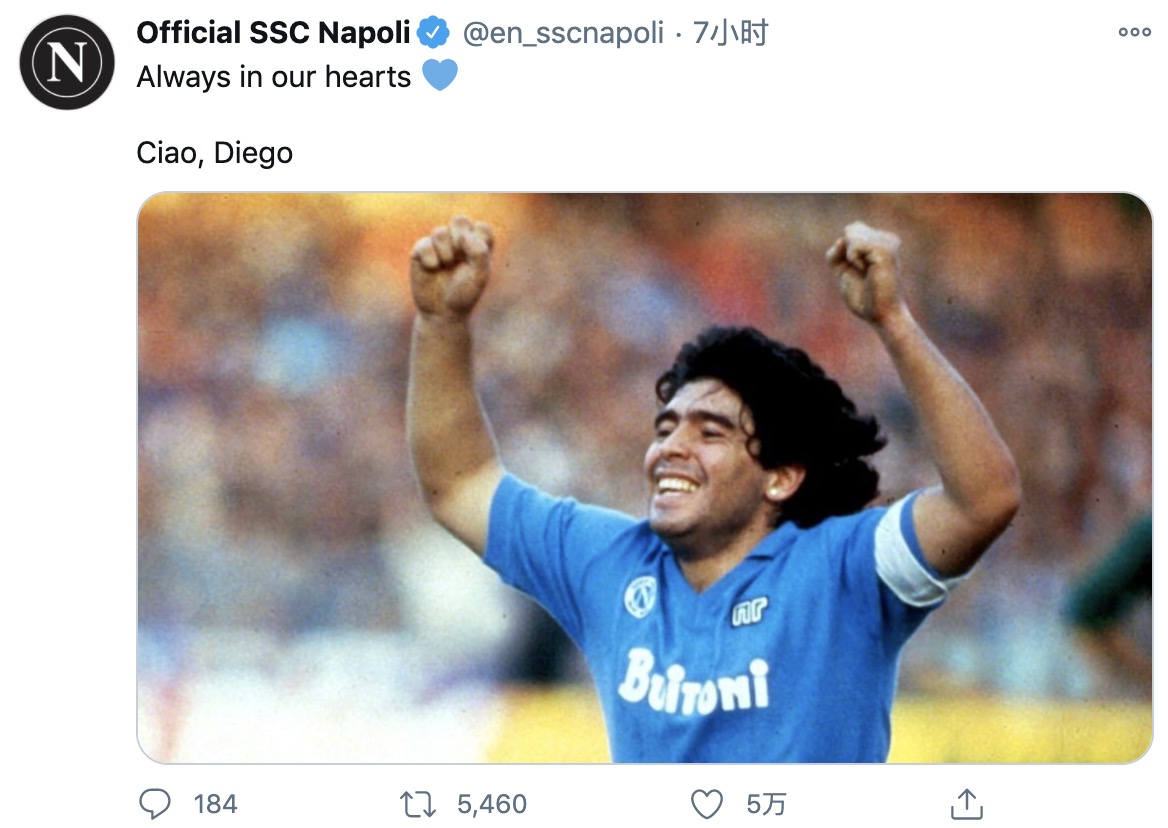Click the 5万 likes count
This screenshot has width=1168, height=828.
(766, 804)
